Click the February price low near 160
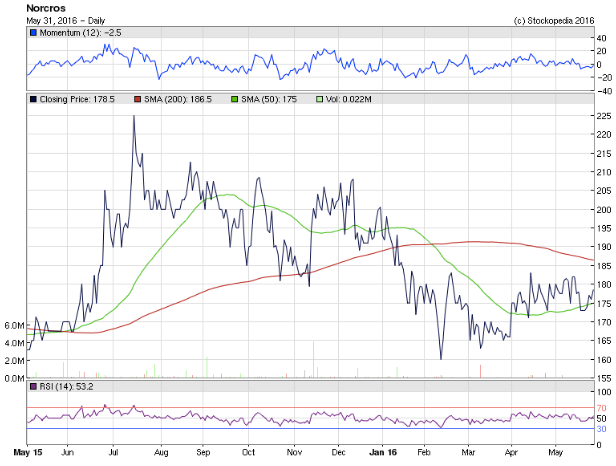The height and width of the screenshot is (466, 616). (441, 358)
